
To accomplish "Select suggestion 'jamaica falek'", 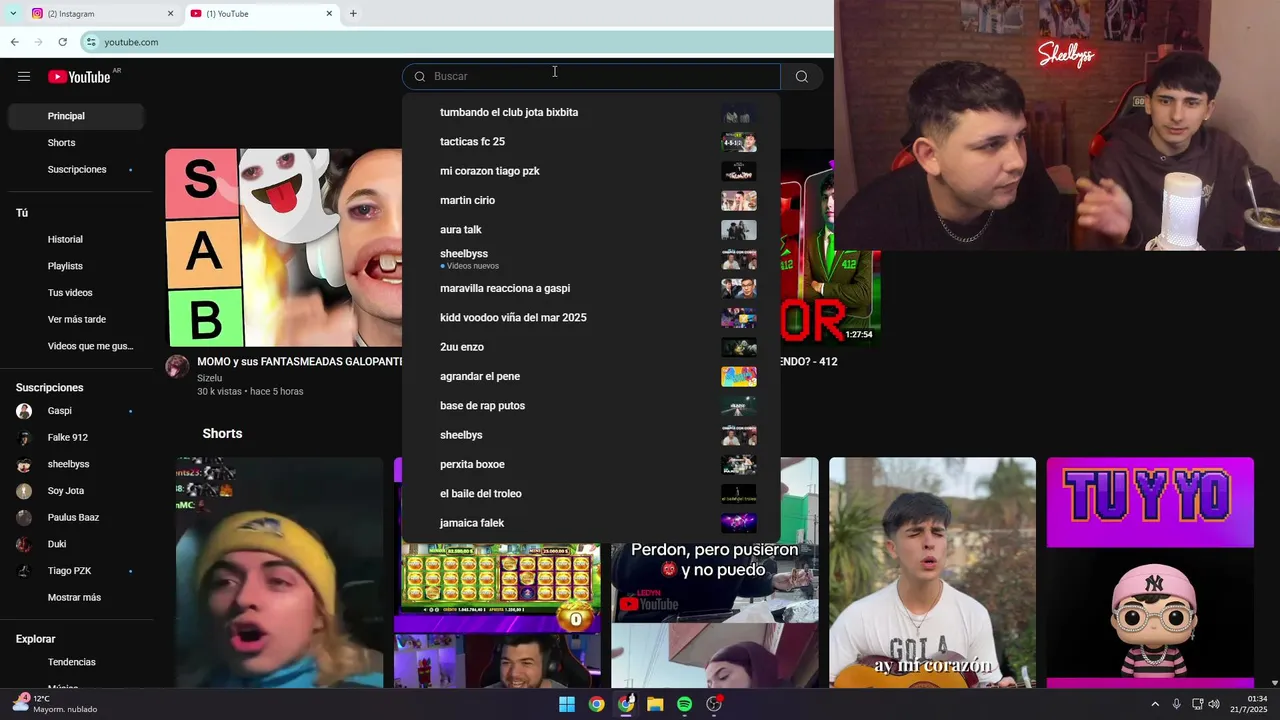I will 591,523.
